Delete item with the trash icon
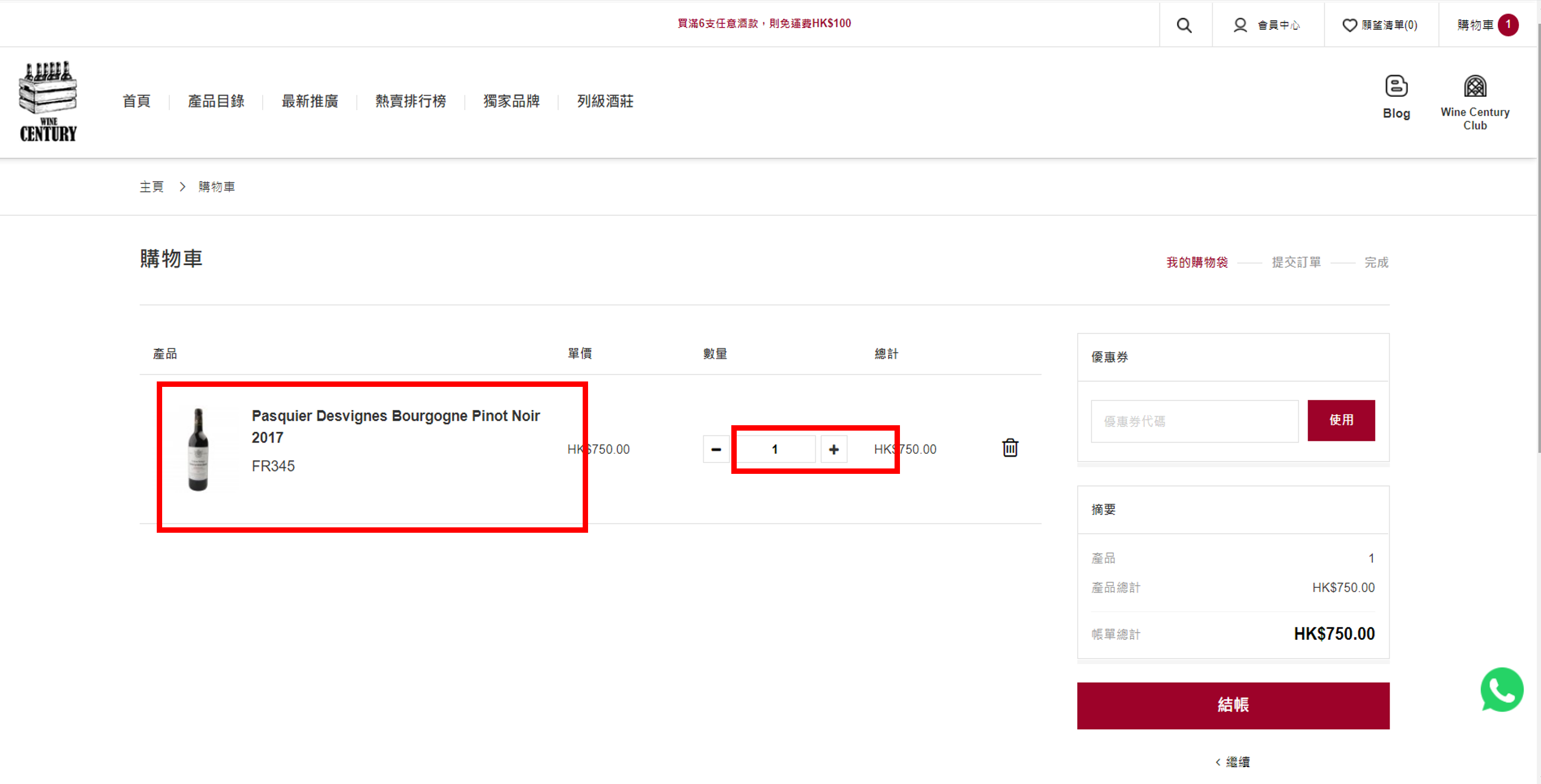This screenshot has width=1541, height=784. [1010, 448]
